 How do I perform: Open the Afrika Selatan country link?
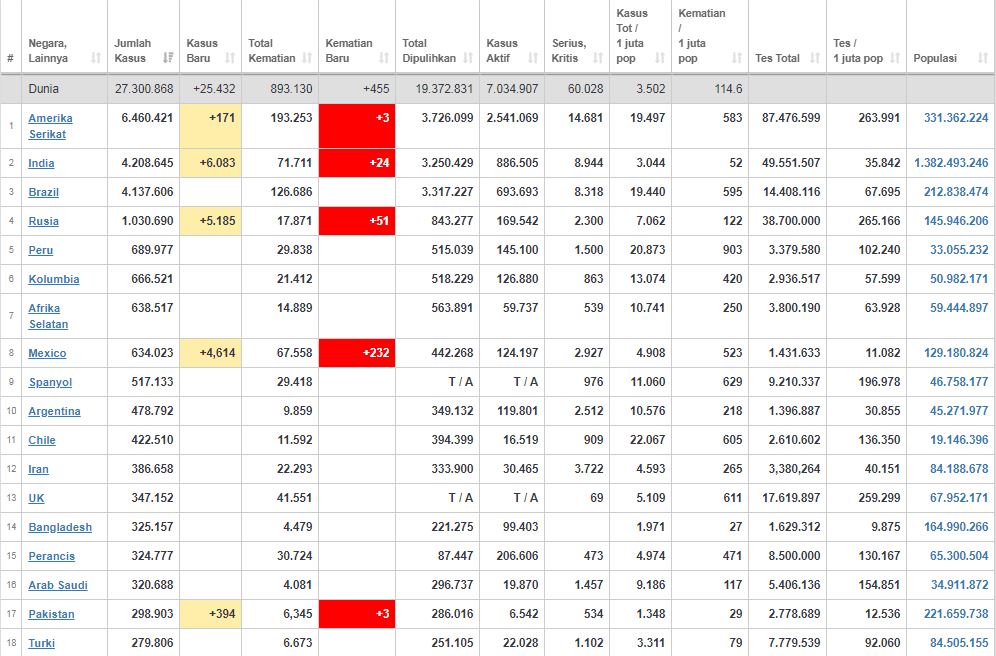pos(48,316)
